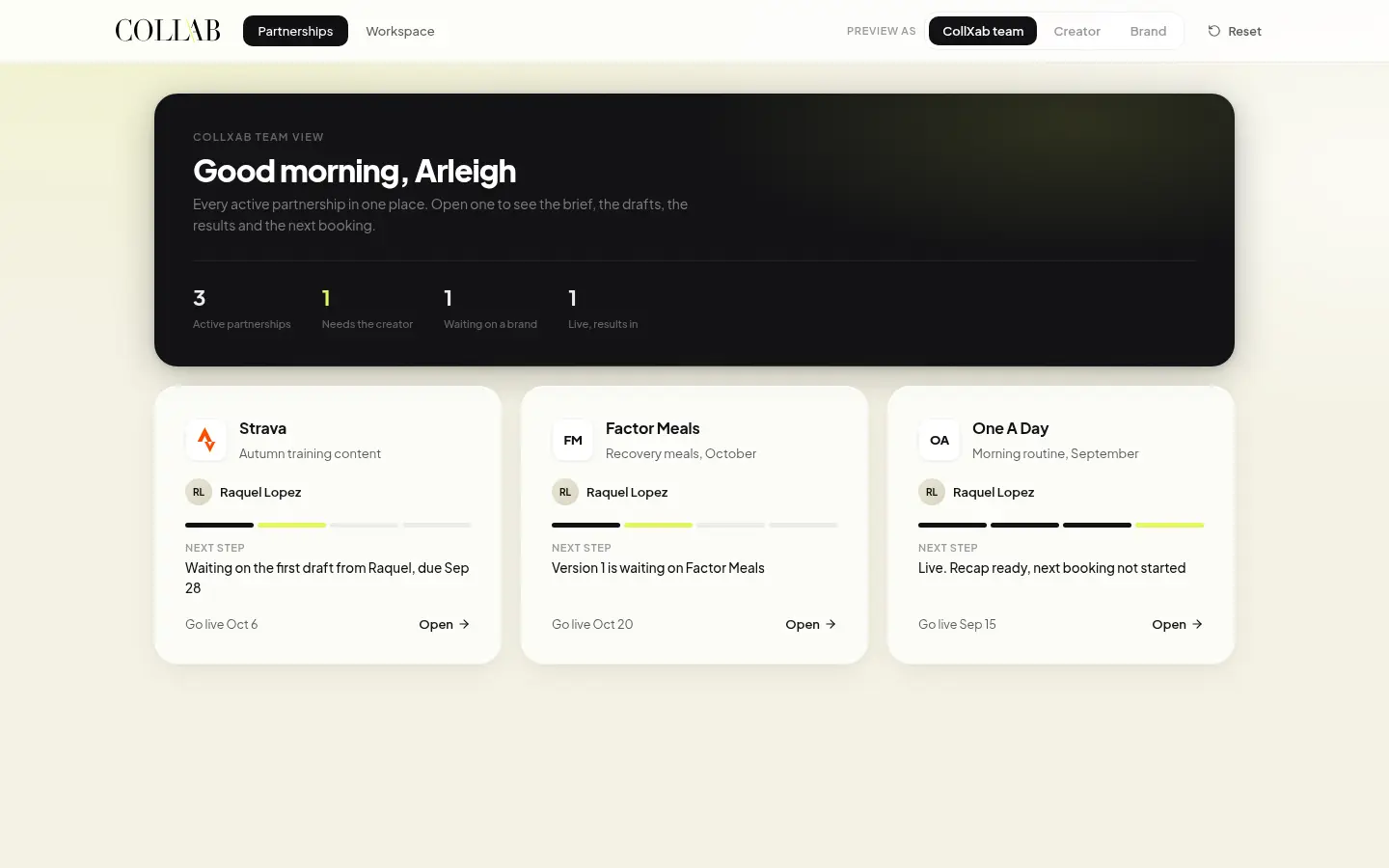Viewport: 1389px width, 868px height.
Task: Click the Factor Meals card progress bar
Action: (694, 525)
